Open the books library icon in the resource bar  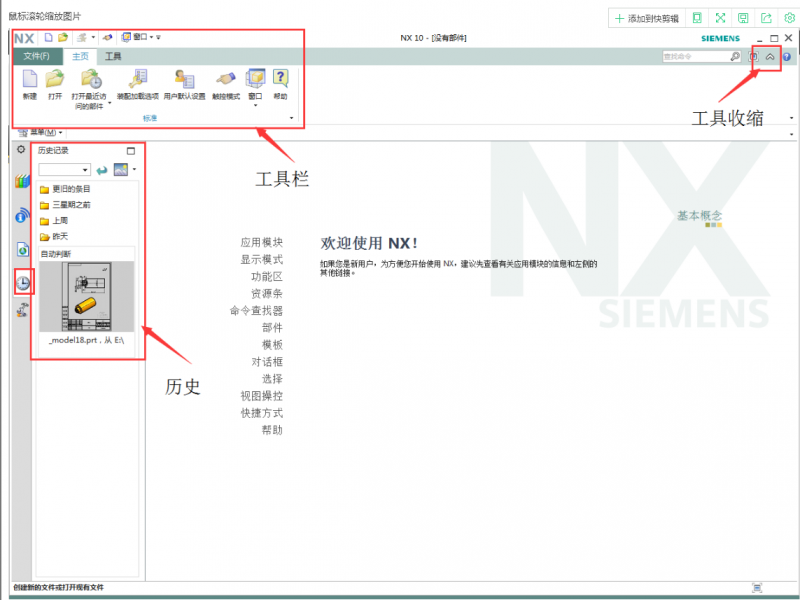pos(22,181)
